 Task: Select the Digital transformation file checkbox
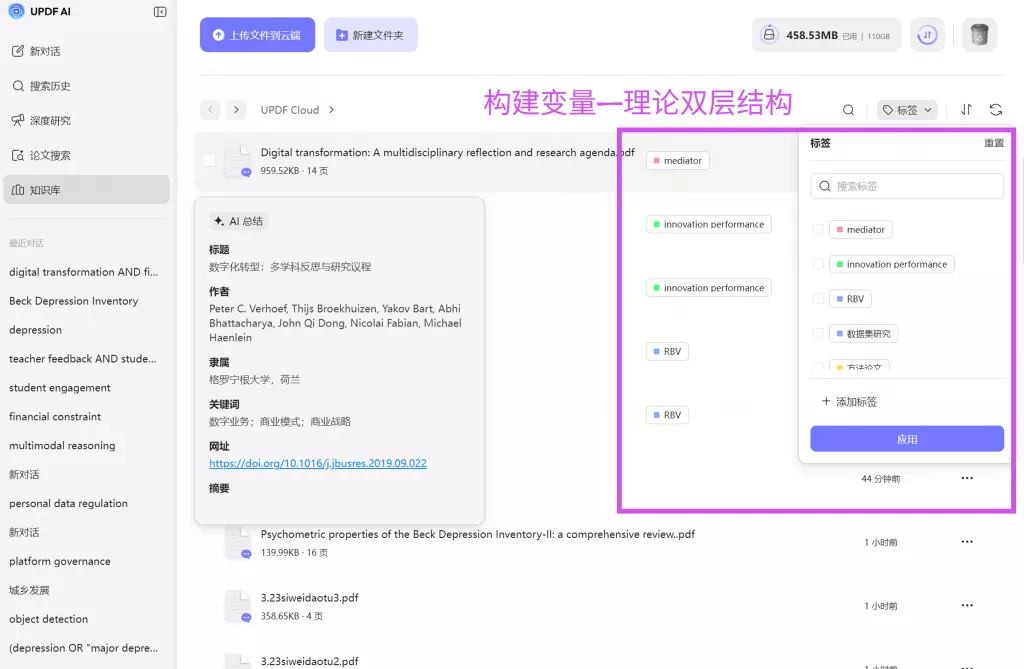click(209, 160)
